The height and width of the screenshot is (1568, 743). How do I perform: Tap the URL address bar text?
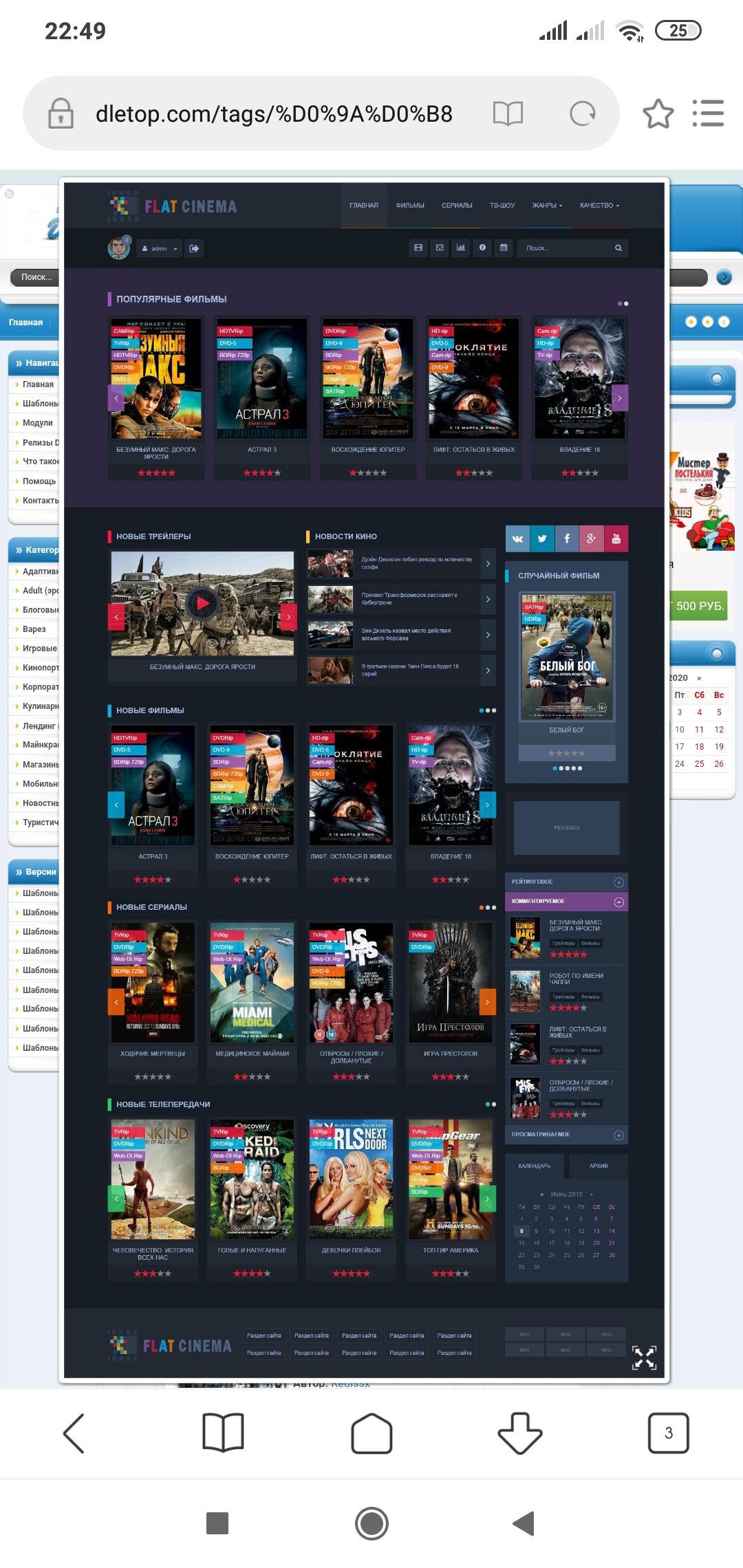[274, 113]
